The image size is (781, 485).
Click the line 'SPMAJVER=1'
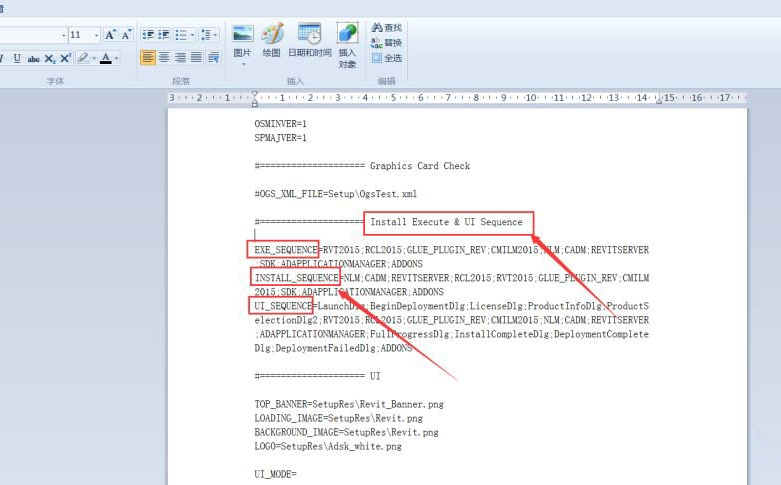(x=280, y=137)
